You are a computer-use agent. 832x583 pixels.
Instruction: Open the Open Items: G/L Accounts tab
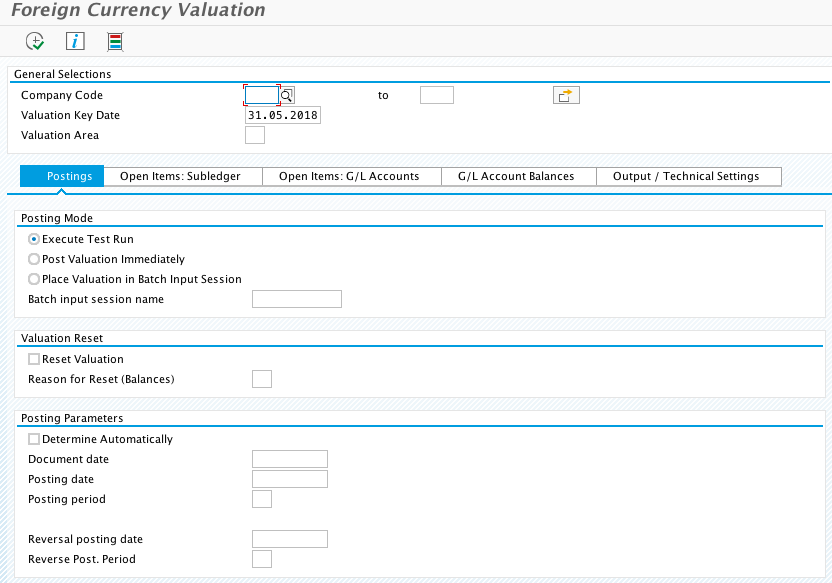coord(349,176)
